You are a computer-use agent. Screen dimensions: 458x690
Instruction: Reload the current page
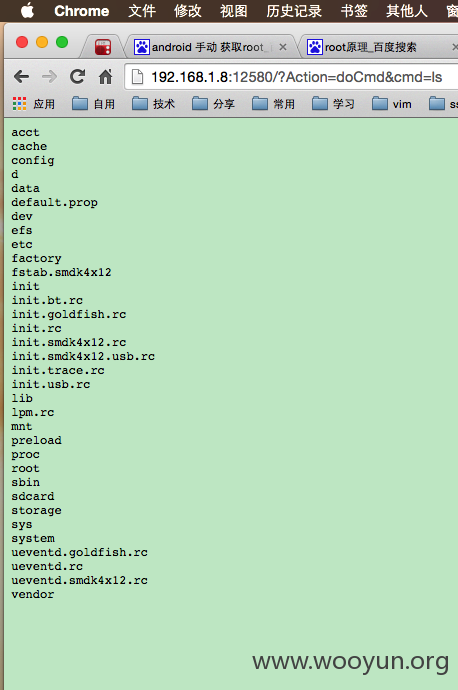tap(77, 77)
